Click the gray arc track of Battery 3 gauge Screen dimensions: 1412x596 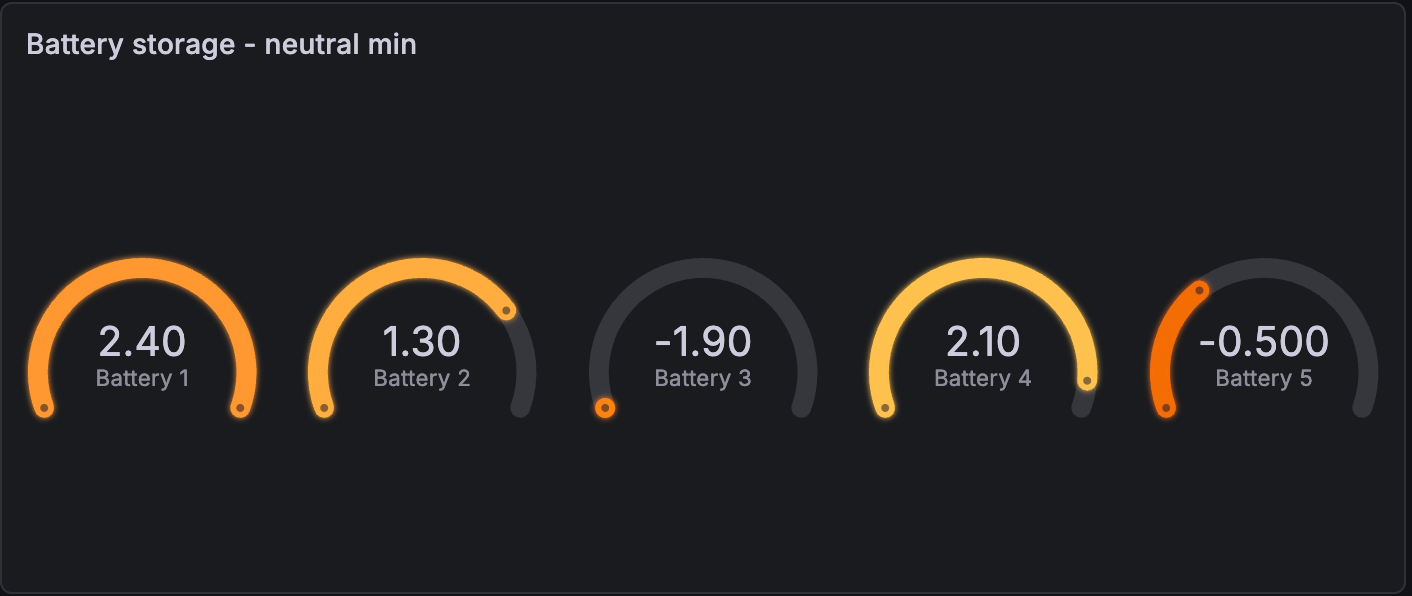pos(703,268)
